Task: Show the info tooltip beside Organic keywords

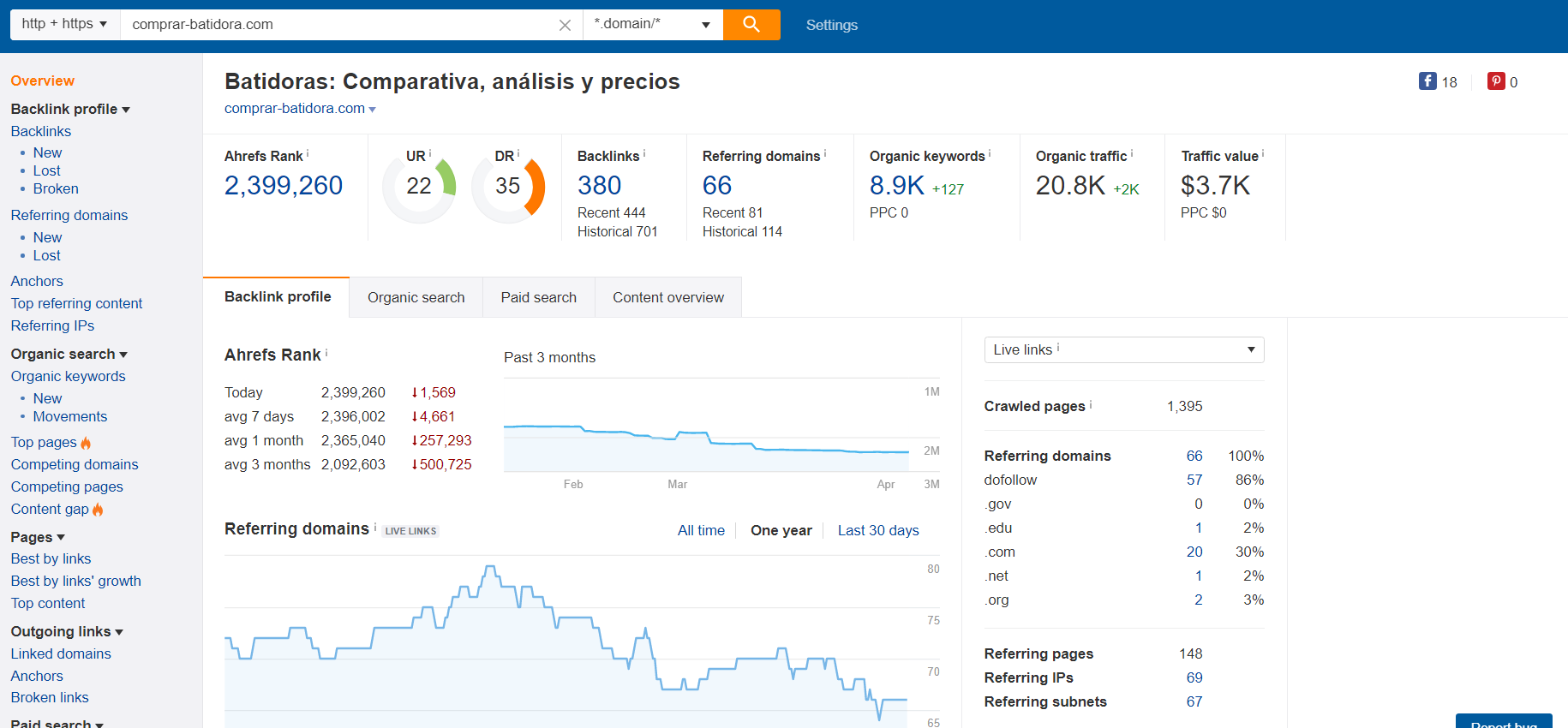Action: pos(990,153)
